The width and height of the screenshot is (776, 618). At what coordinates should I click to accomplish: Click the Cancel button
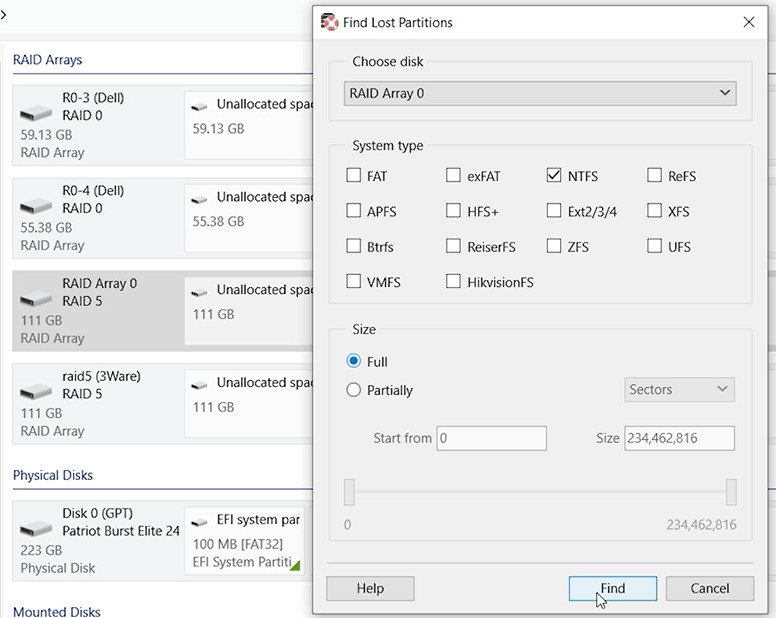(x=710, y=588)
